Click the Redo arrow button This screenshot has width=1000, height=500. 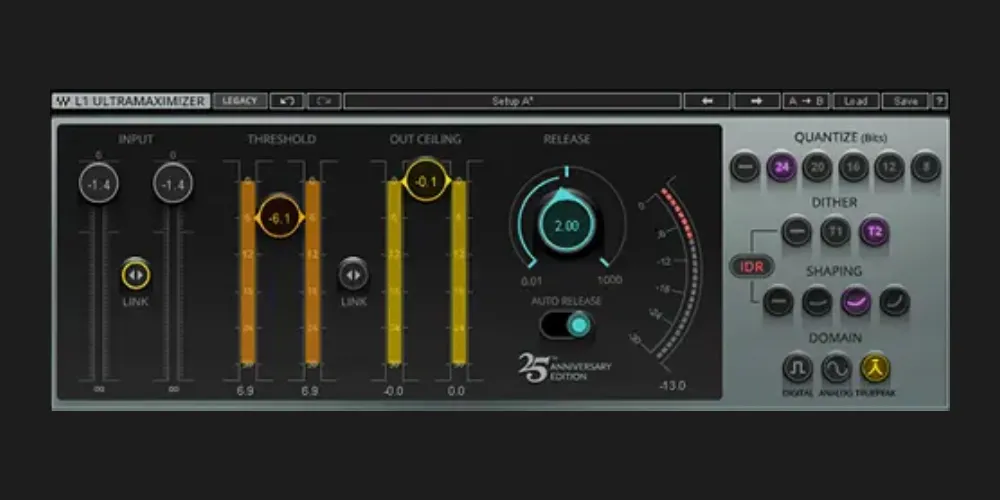click(x=324, y=101)
